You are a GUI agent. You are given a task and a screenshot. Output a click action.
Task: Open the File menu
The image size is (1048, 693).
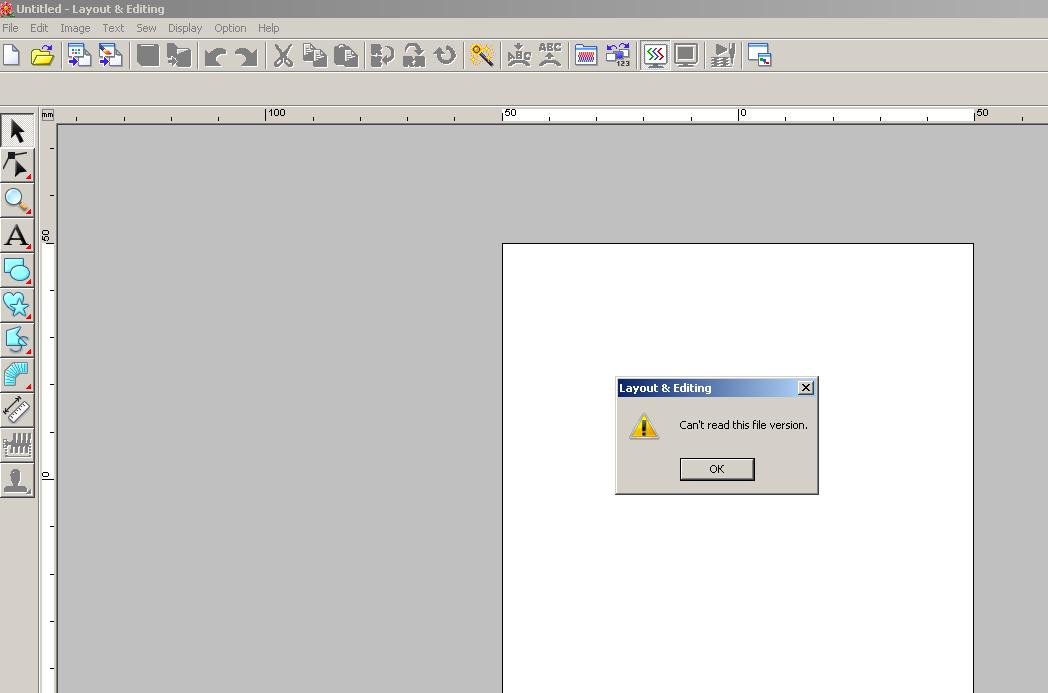click(x=10, y=28)
